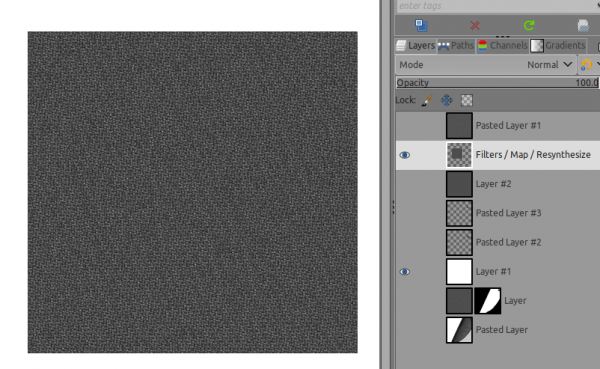Click the red X delete icon
This screenshot has height=369, width=600.
tap(475, 25)
